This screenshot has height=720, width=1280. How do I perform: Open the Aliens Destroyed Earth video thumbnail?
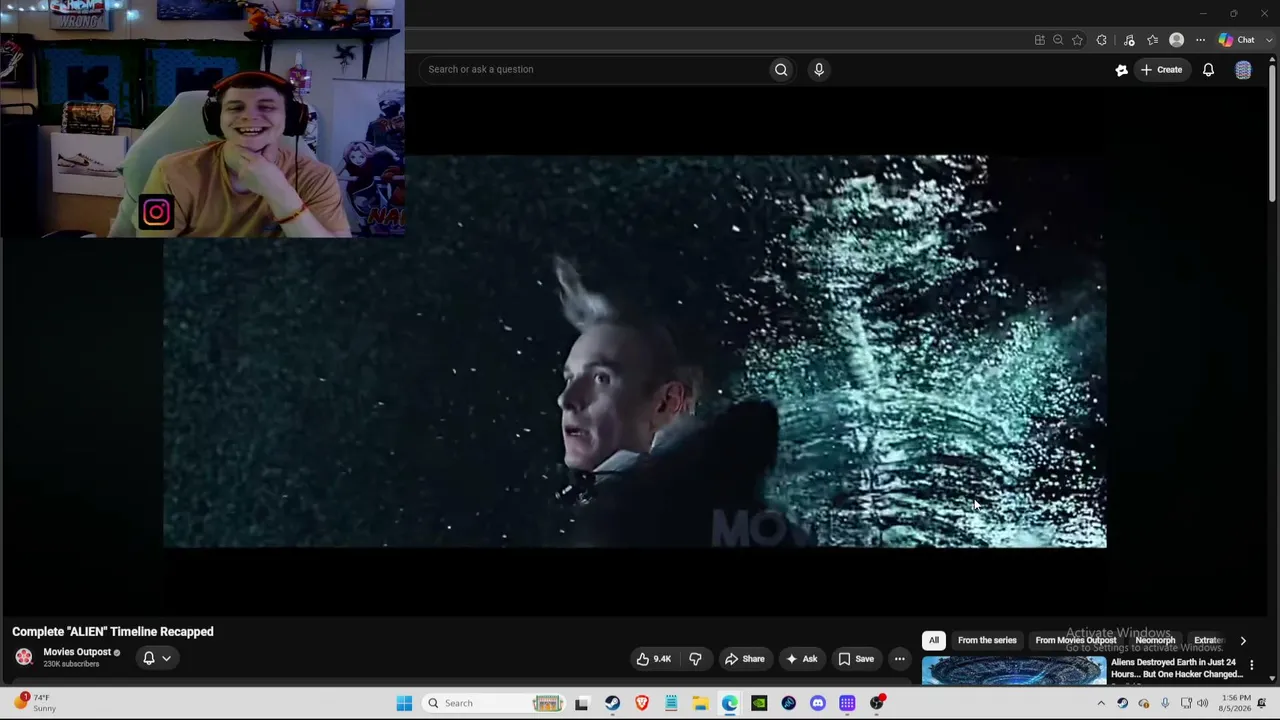tap(1013, 669)
